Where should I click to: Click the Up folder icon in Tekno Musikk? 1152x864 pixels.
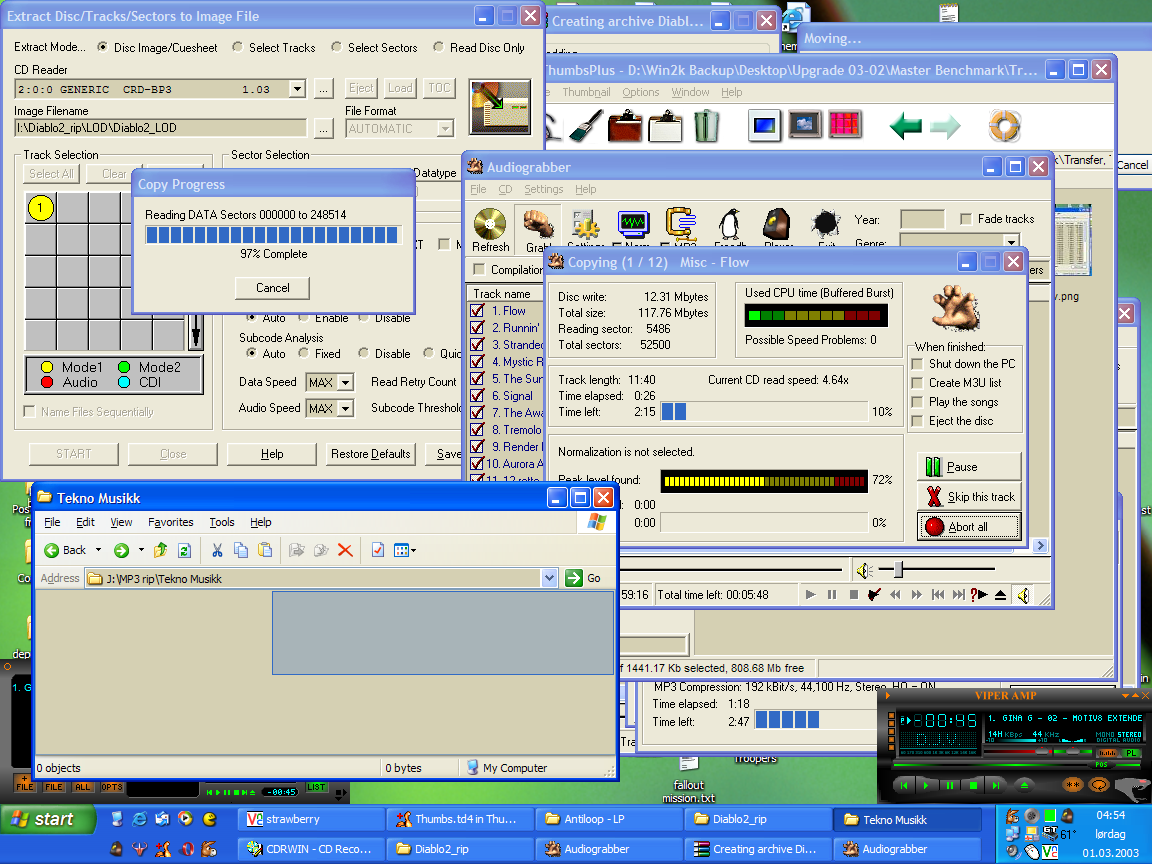click(x=160, y=550)
